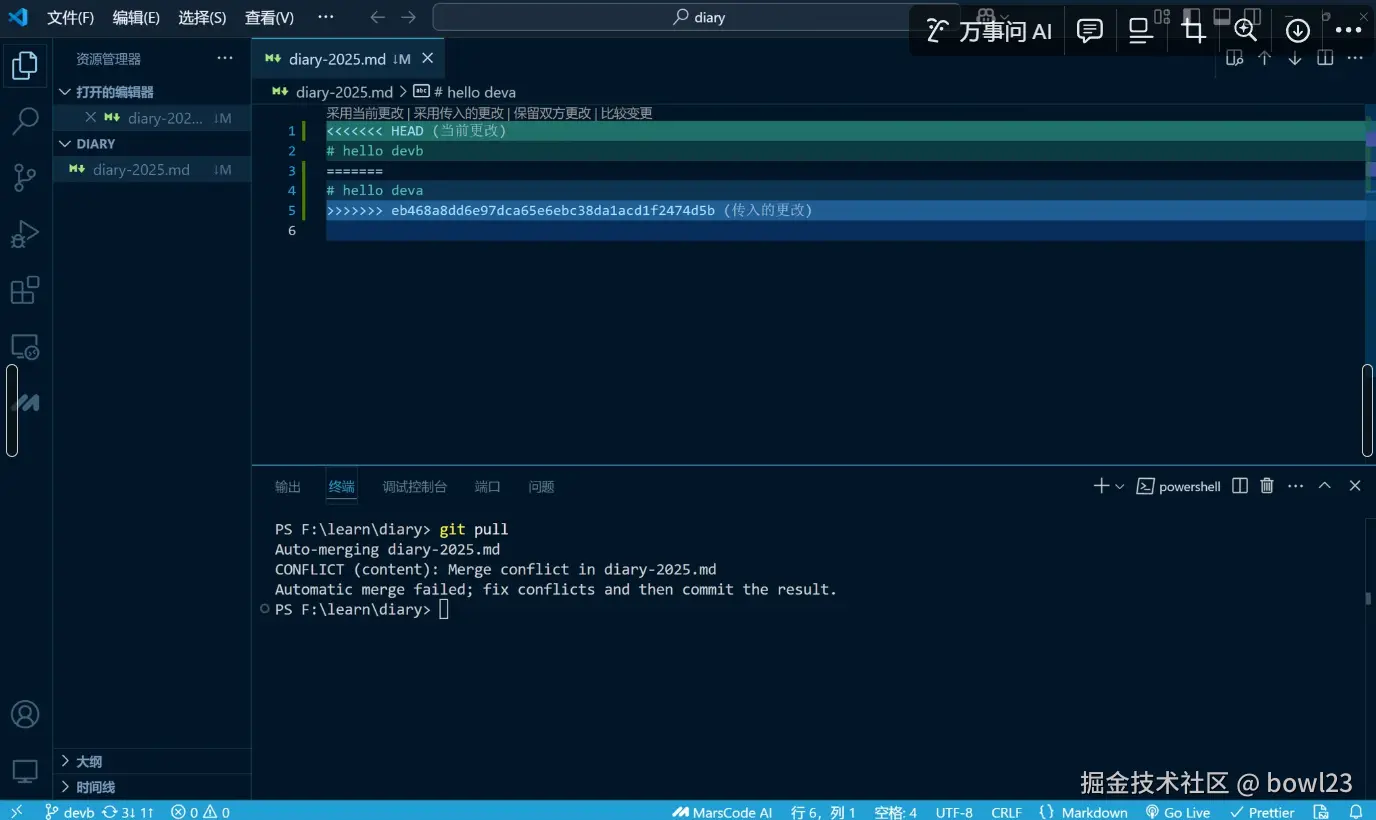
Task: Open the menu bar overflow ellipsis
Action: pos(326,17)
